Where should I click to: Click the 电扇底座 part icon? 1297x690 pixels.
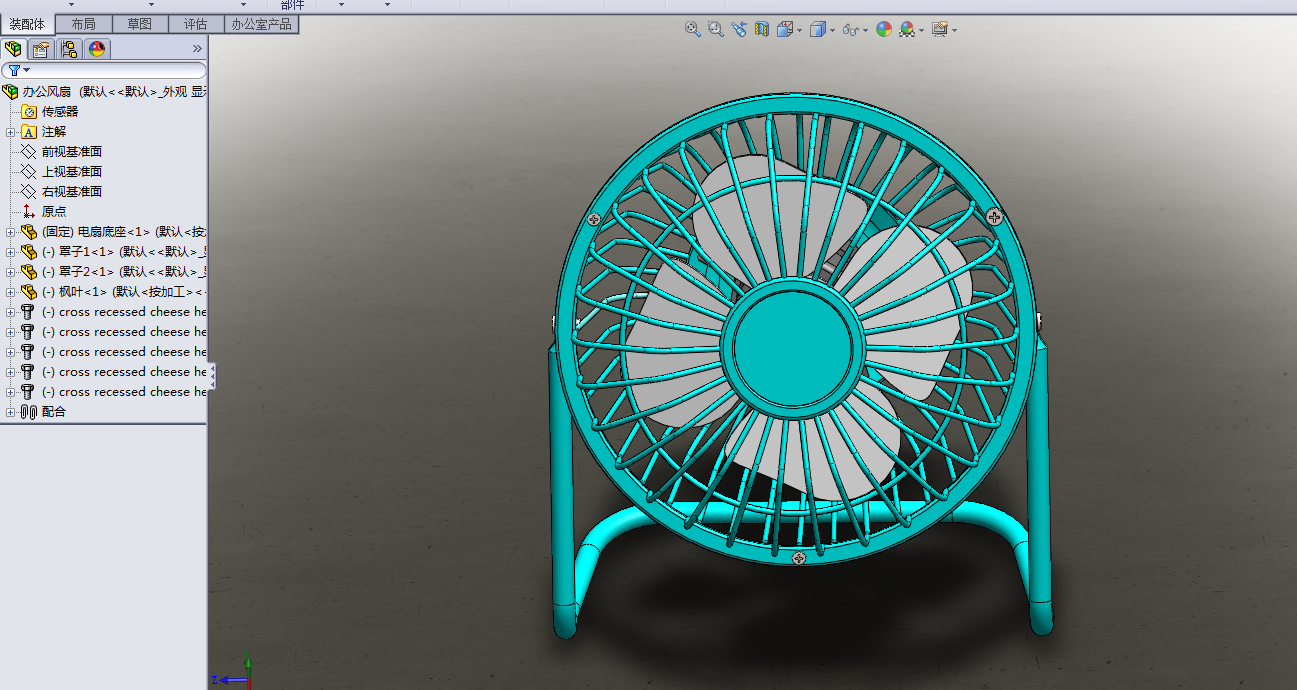[29, 232]
